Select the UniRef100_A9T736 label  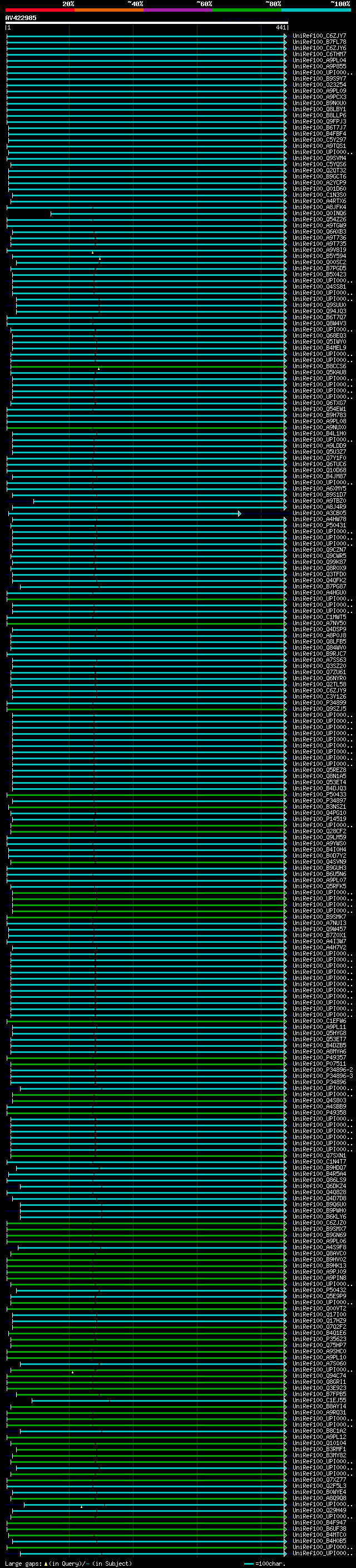pyautogui.click(x=319, y=238)
